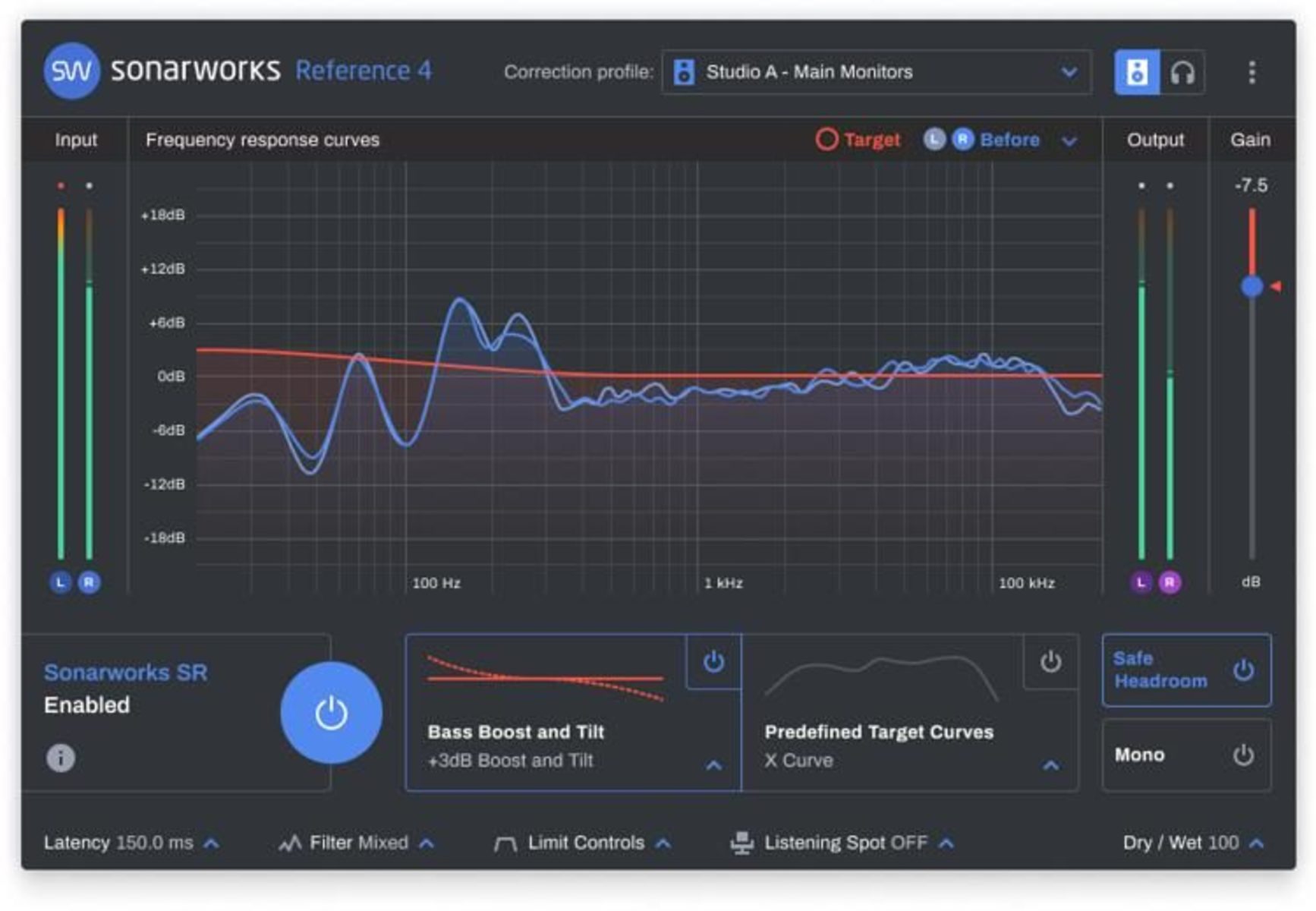Toggle Mono monitoring

pos(1186,755)
